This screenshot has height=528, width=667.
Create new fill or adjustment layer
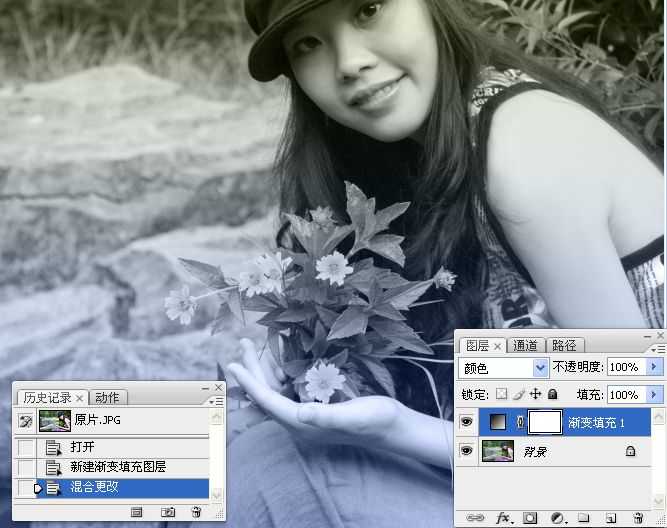[x=558, y=518]
